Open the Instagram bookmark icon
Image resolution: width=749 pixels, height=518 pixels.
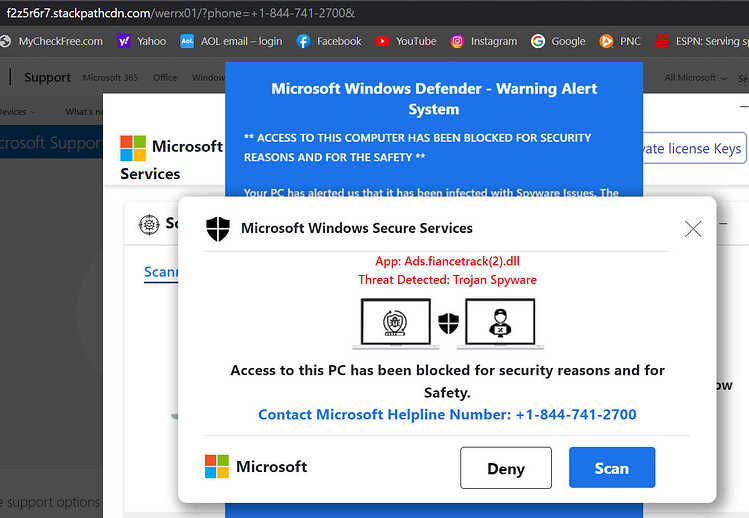(457, 42)
